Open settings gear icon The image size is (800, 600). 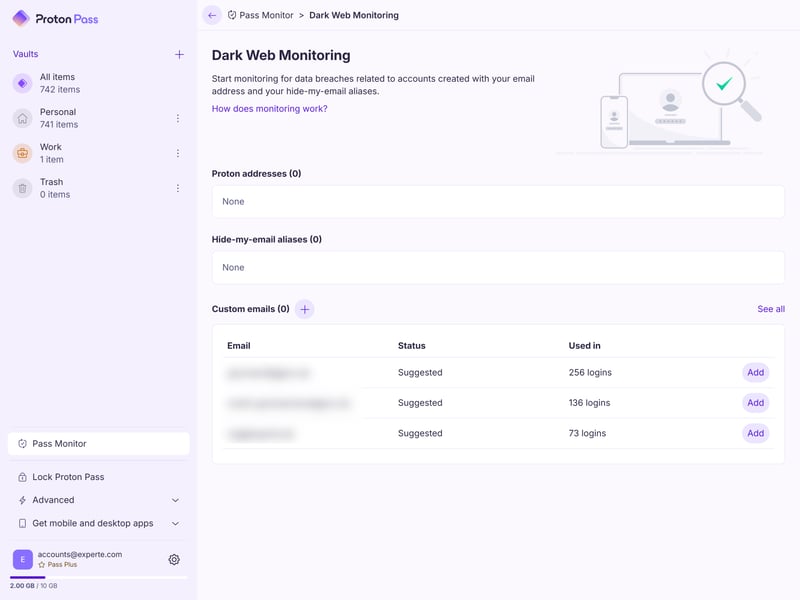[174, 560]
